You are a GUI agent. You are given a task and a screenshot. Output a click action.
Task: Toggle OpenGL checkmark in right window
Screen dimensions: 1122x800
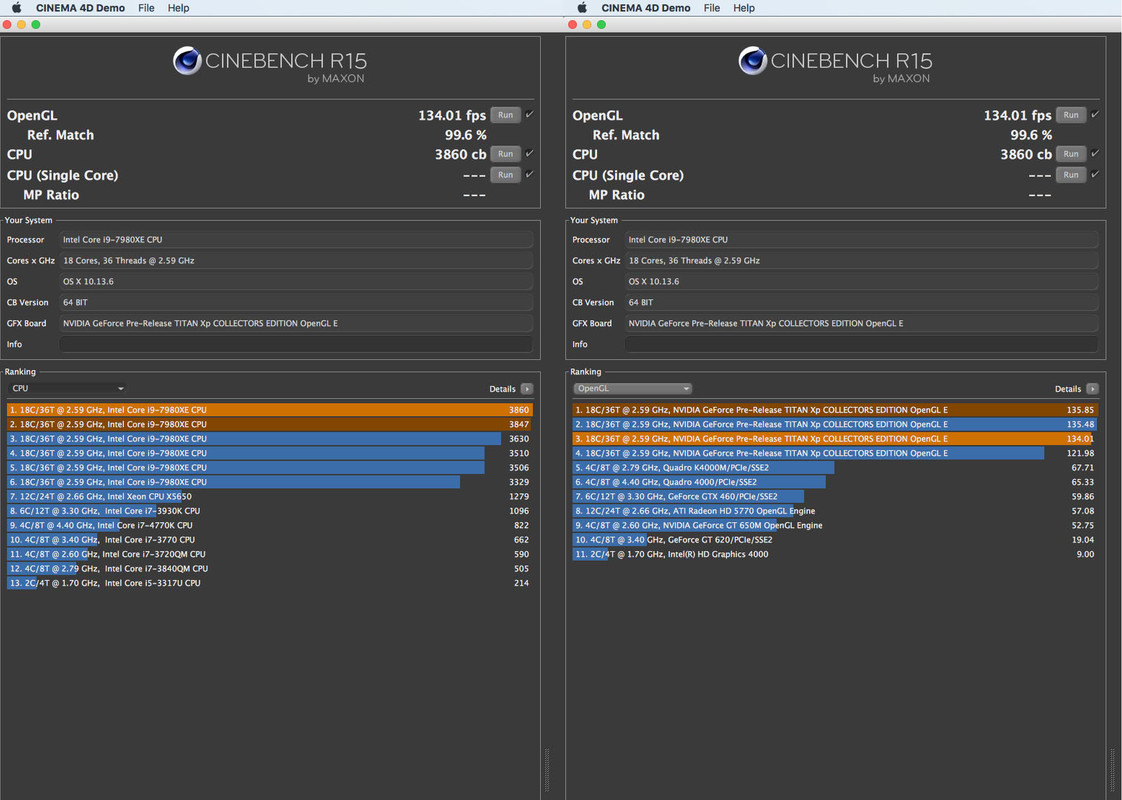click(x=1095, y=114)
